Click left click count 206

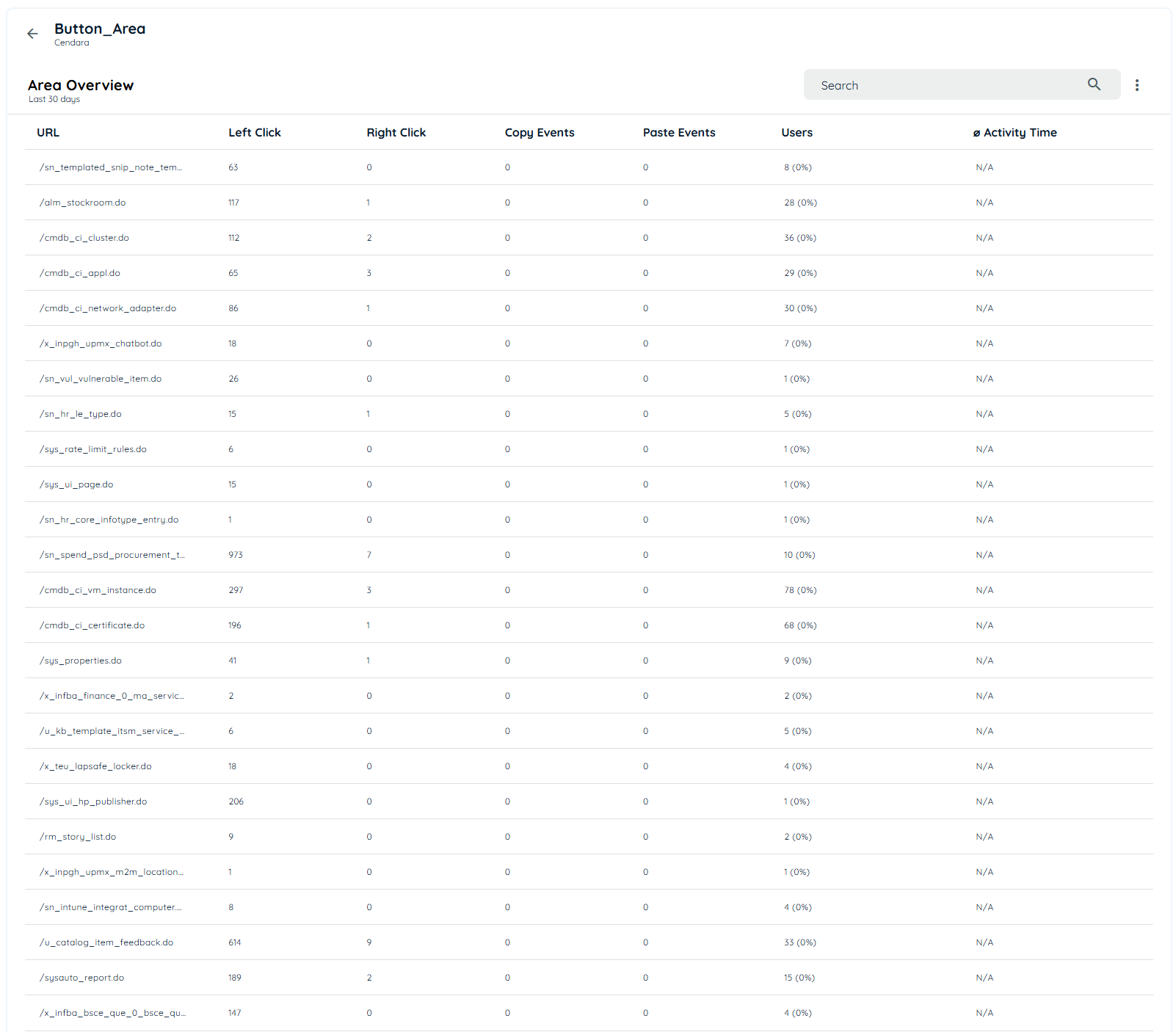pyautogui.click(x=236, y=802)
